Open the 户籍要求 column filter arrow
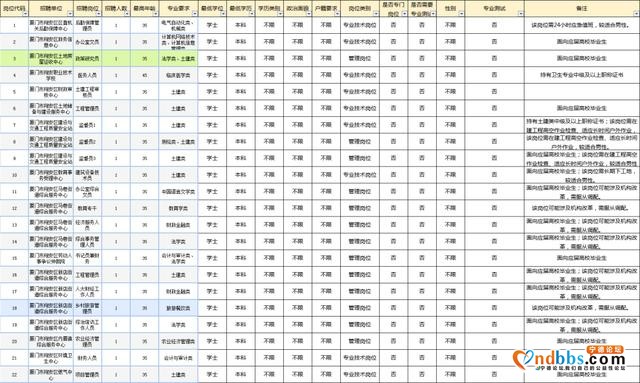This screenshot has height=383, width=640. pos(337,14)
